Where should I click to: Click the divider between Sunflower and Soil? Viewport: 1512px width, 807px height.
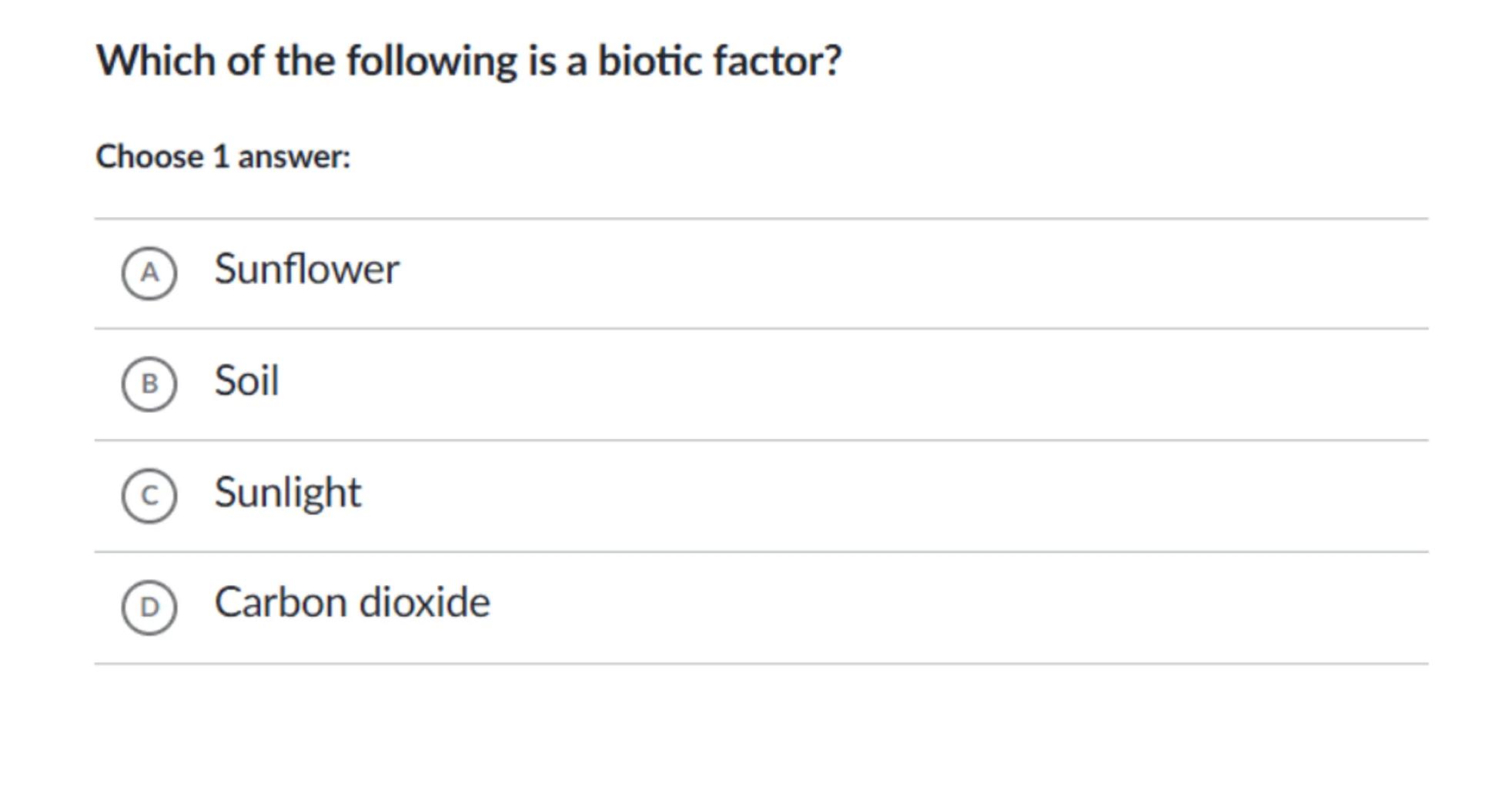click(x=761, y=329)
